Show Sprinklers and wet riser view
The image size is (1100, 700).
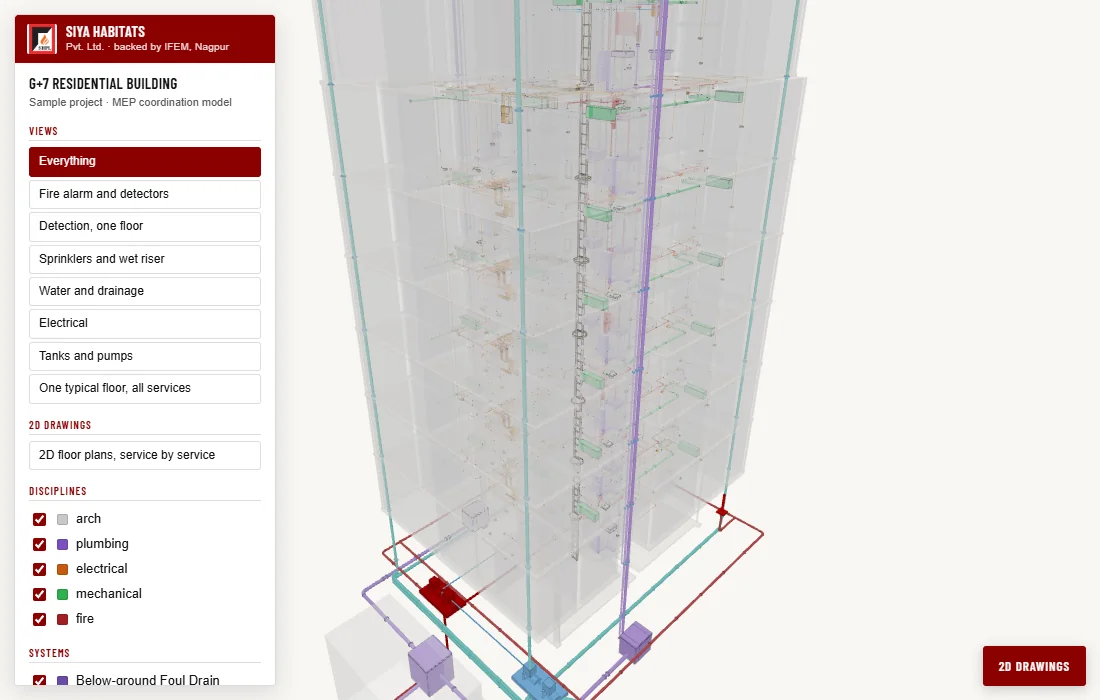(145, 259)
